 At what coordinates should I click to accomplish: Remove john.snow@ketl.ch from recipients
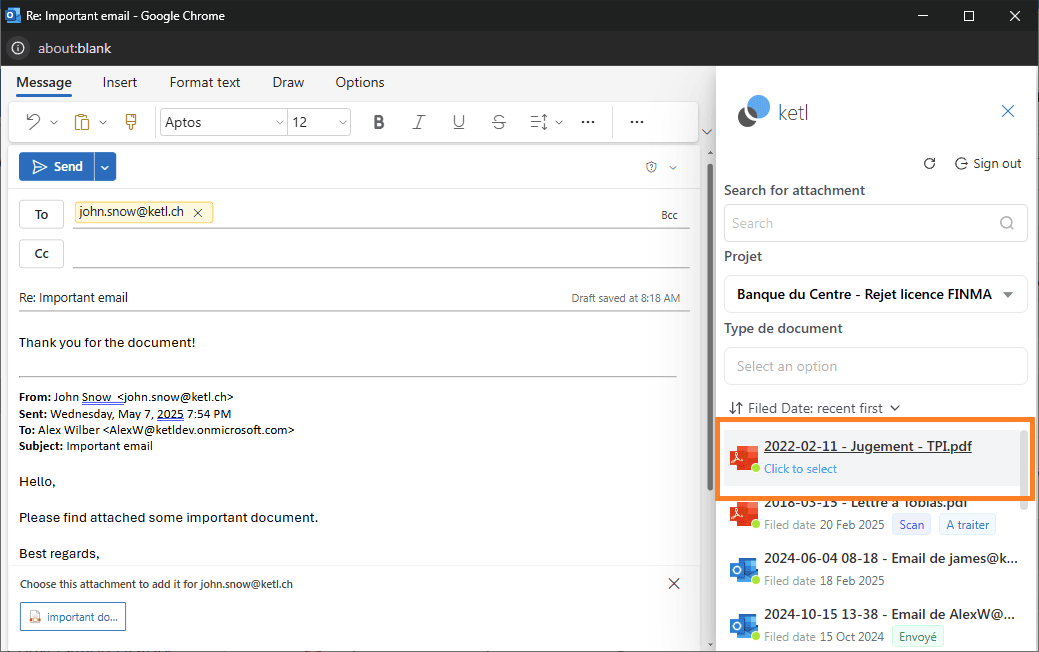click(x=198, y=213)
